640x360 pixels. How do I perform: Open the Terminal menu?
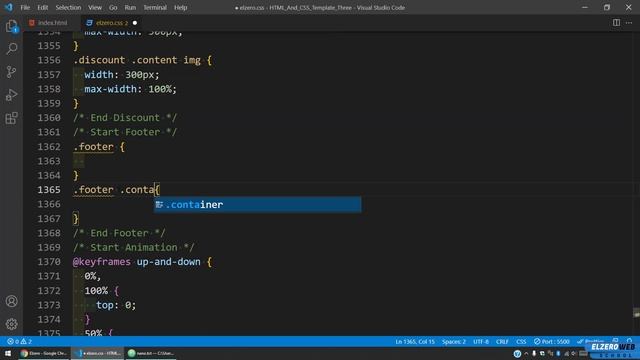155,7
